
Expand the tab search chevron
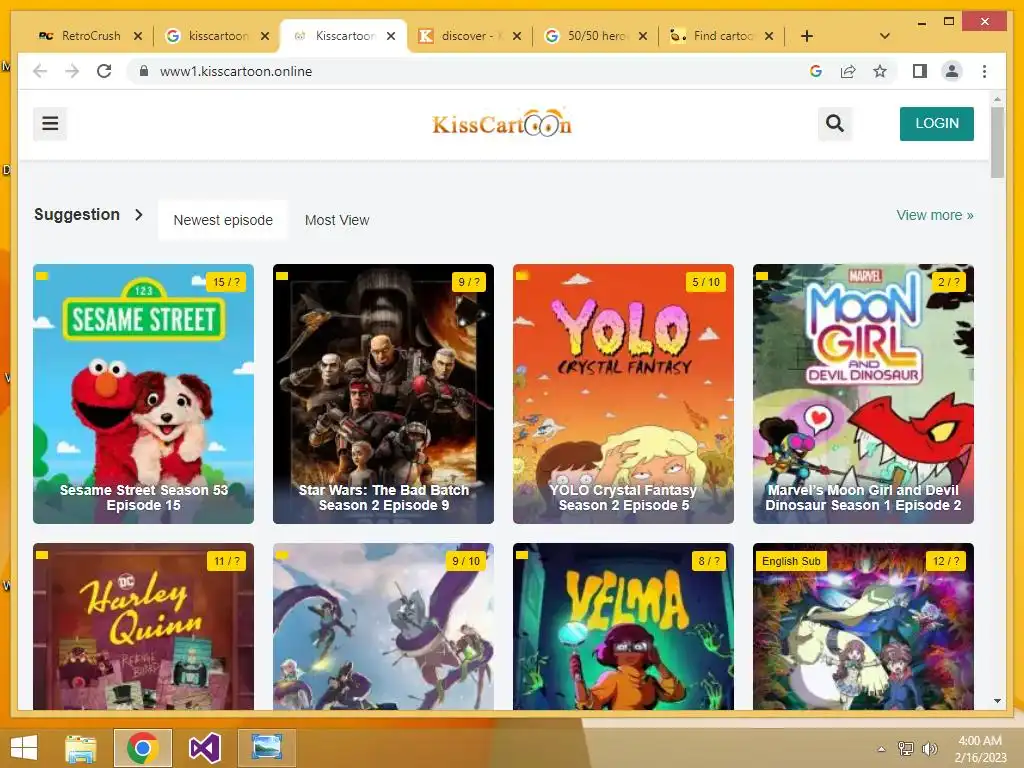point(884,36)
